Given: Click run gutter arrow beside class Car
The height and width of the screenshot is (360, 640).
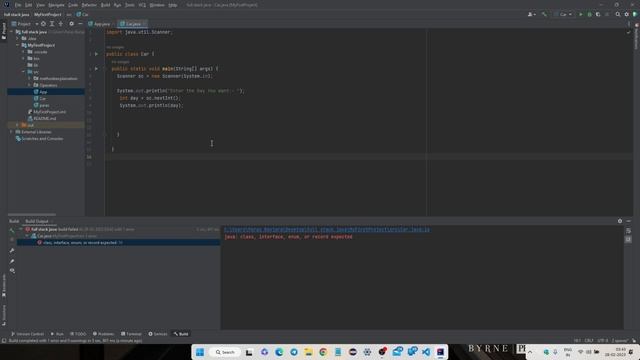Looking at the screenshot, I should [96, 54].
